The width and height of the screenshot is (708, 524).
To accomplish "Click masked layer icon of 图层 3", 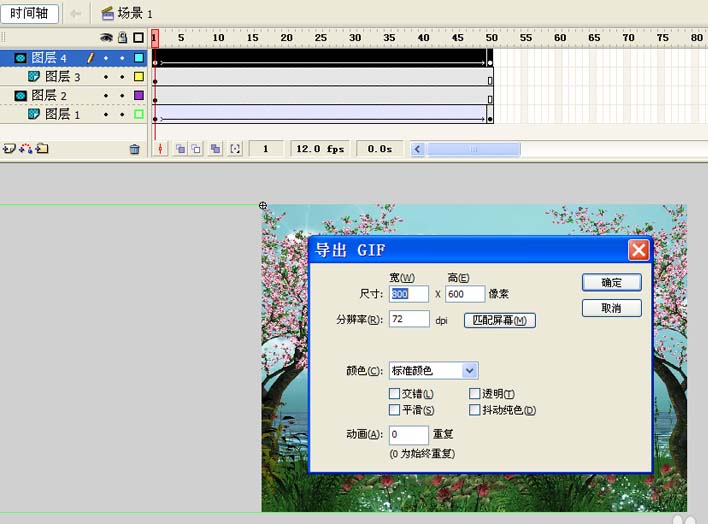I will (34, 76).
